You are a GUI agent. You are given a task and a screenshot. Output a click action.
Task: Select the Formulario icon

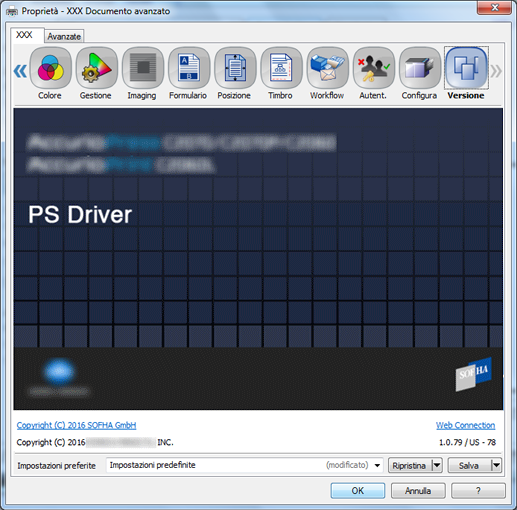(x=189, y=68)
